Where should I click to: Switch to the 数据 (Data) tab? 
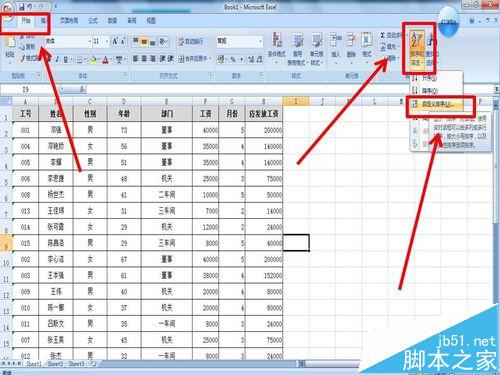[x=112, y=21]
